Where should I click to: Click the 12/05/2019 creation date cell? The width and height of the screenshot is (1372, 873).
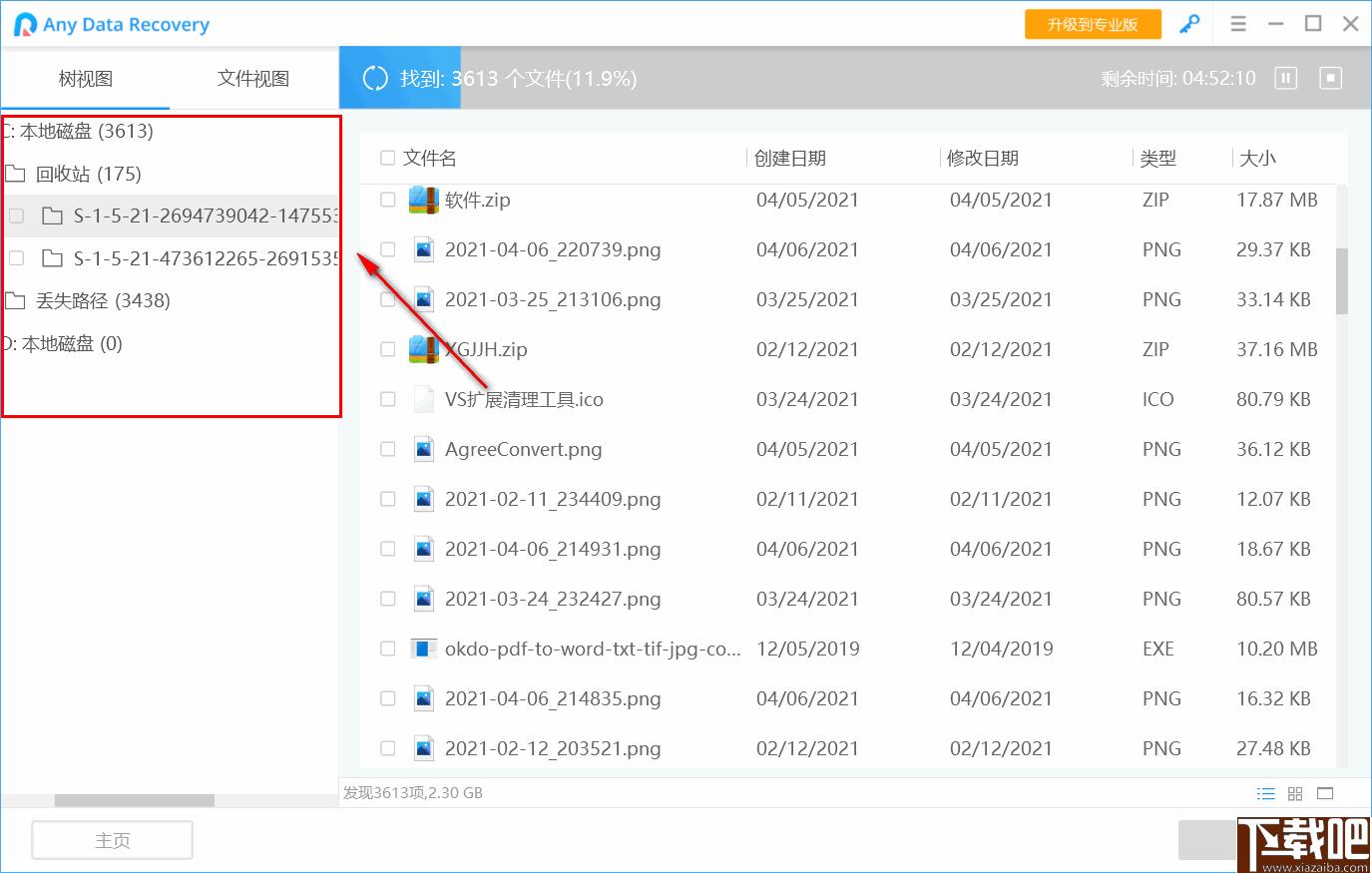(x=808, y=649)
